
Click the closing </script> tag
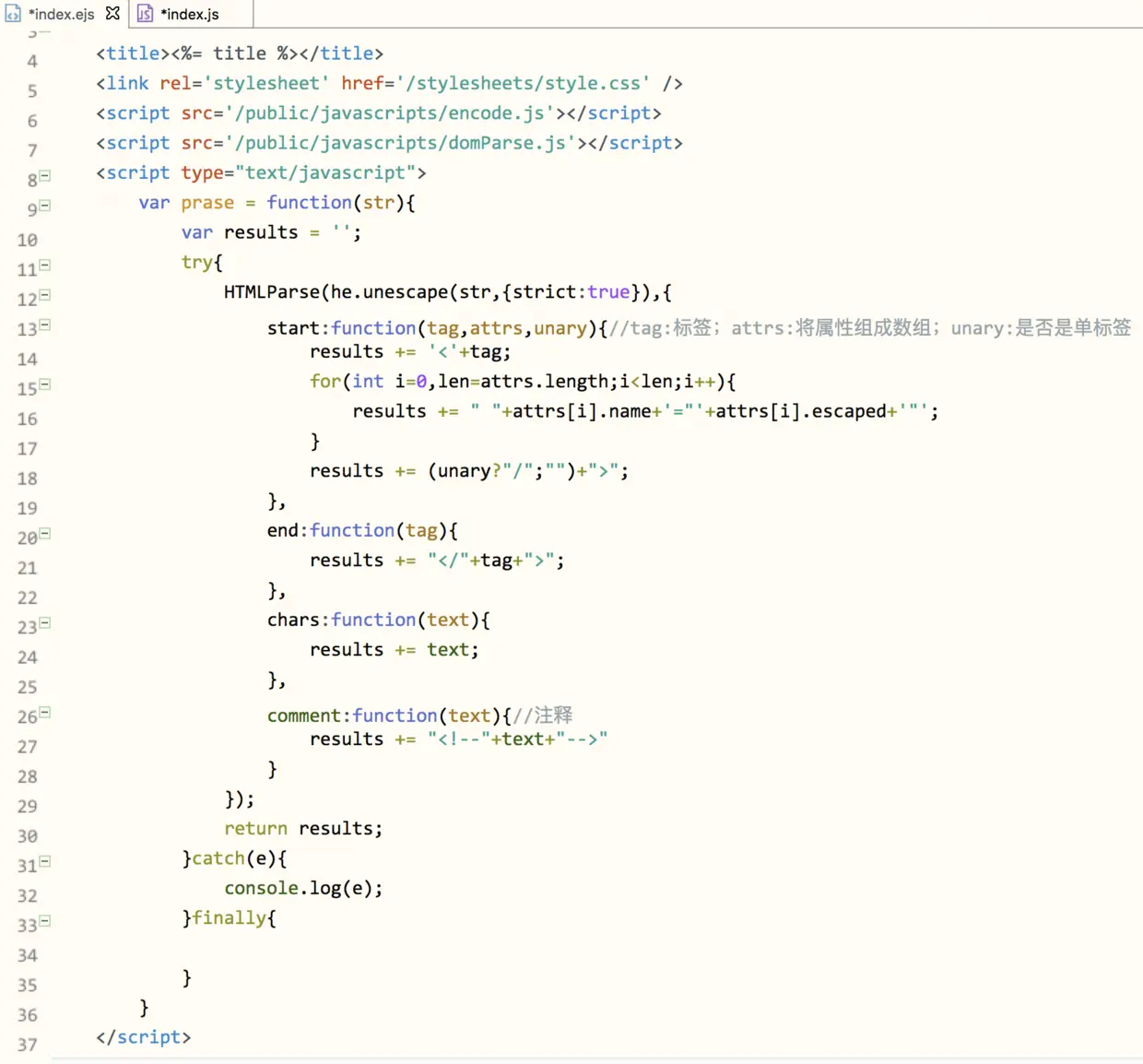tap(144, 1037)
